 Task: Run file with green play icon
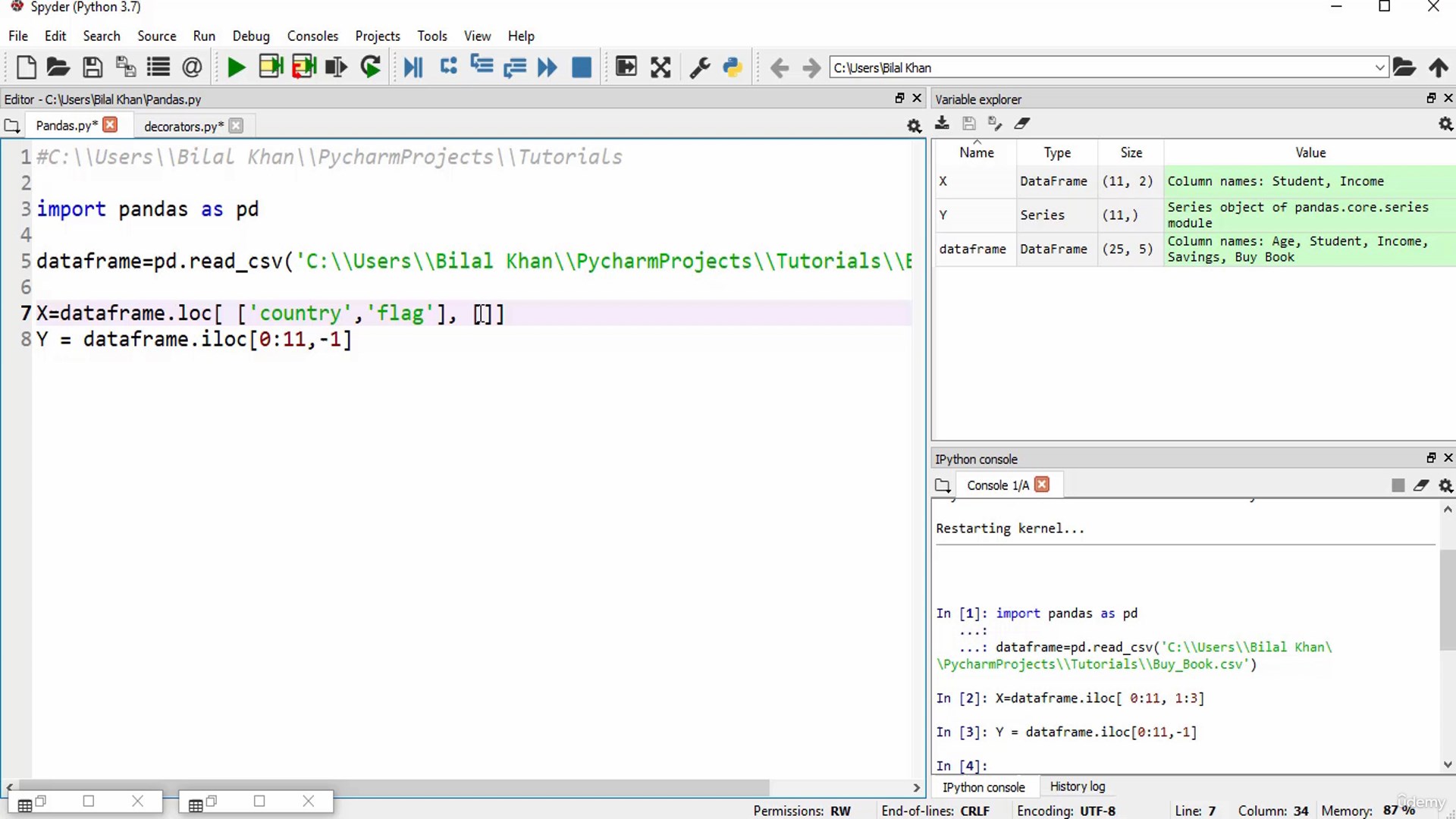[236, 67]
